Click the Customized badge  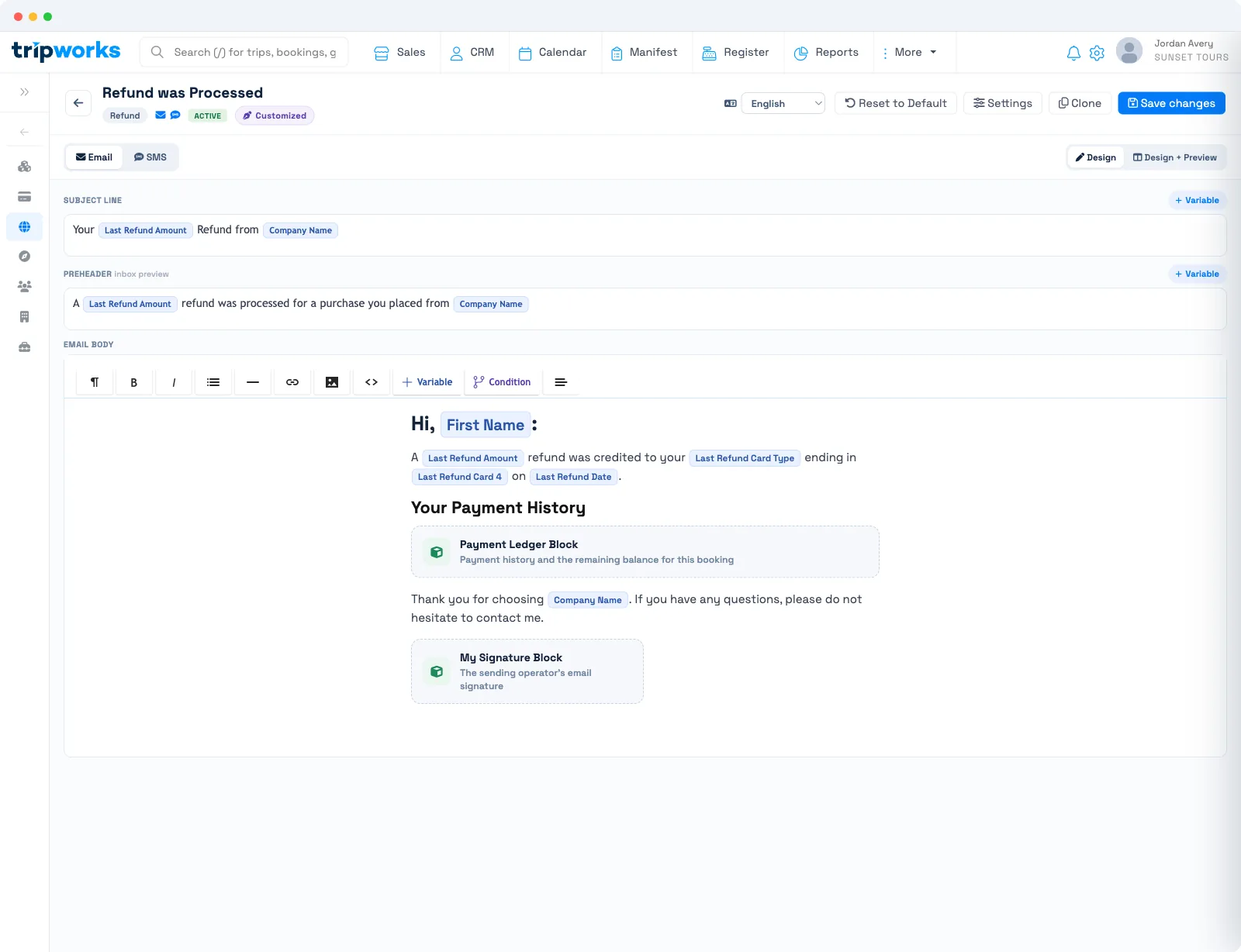tap(275, 116)
